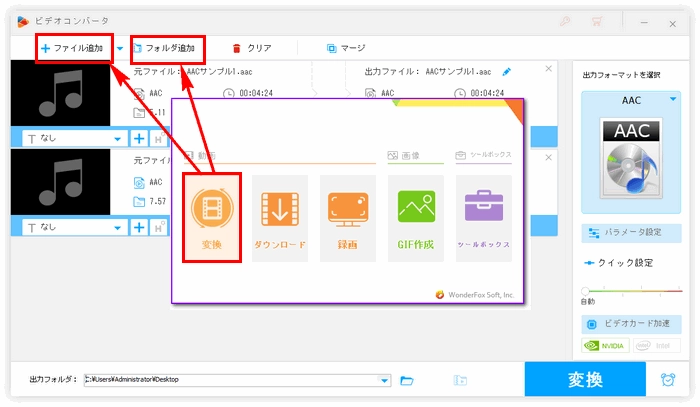700x407 pixels.
Task: Click the クイック設定 quality slider handle
Action: [585, 291]
